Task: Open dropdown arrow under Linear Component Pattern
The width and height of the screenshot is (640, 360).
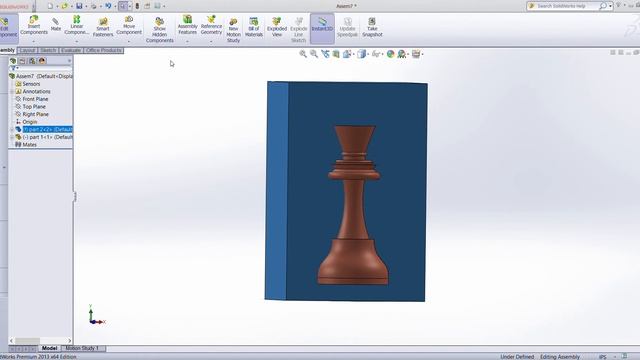Action: pos(76,41)
